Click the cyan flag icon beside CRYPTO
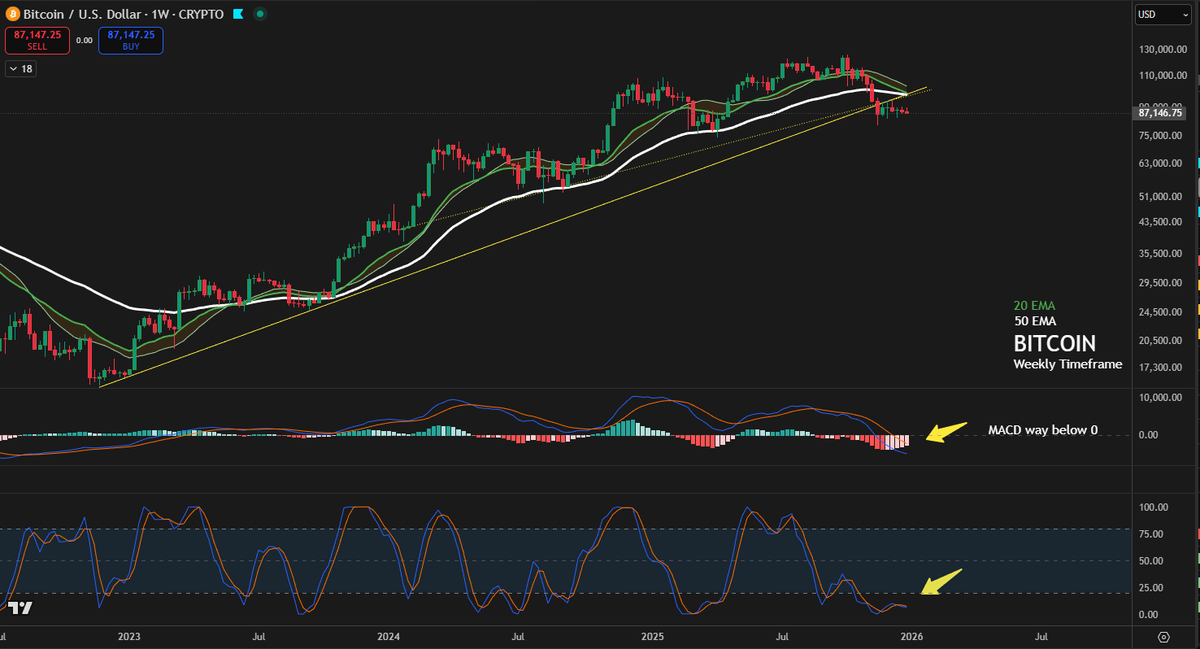The width and height of the screenshot is (1200, 649). (238, 15)
